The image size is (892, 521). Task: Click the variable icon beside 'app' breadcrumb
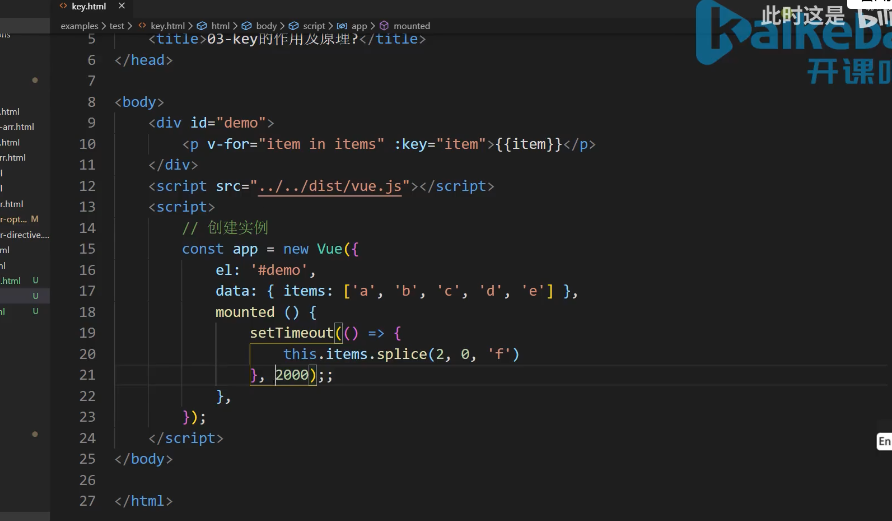click(342, 26)
